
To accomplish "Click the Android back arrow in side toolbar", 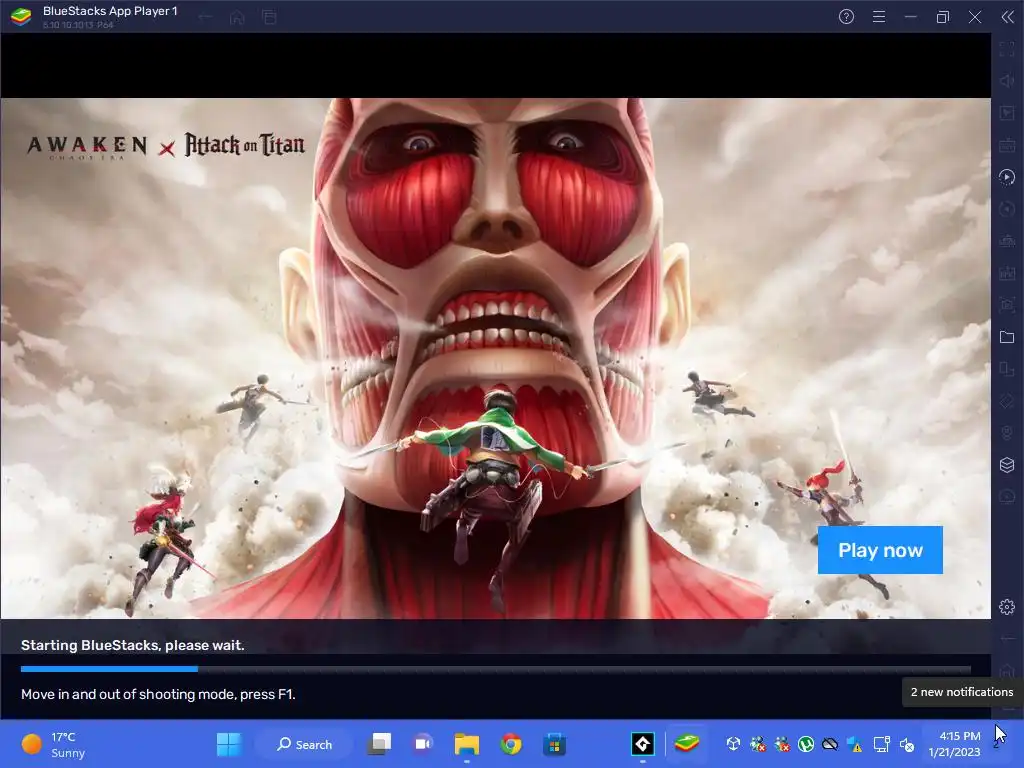I will 1007,639.
